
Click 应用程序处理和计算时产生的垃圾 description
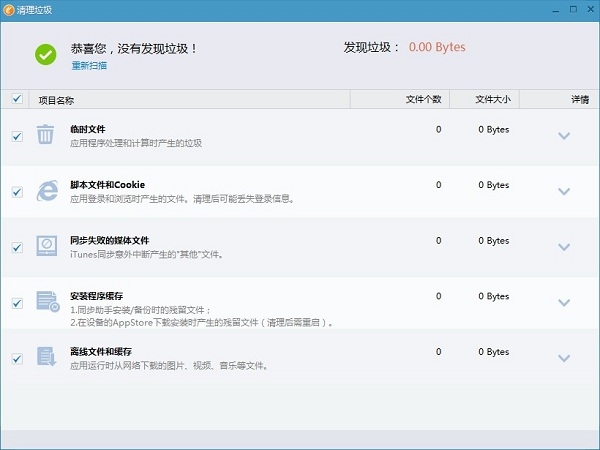(x=136, y=143)
